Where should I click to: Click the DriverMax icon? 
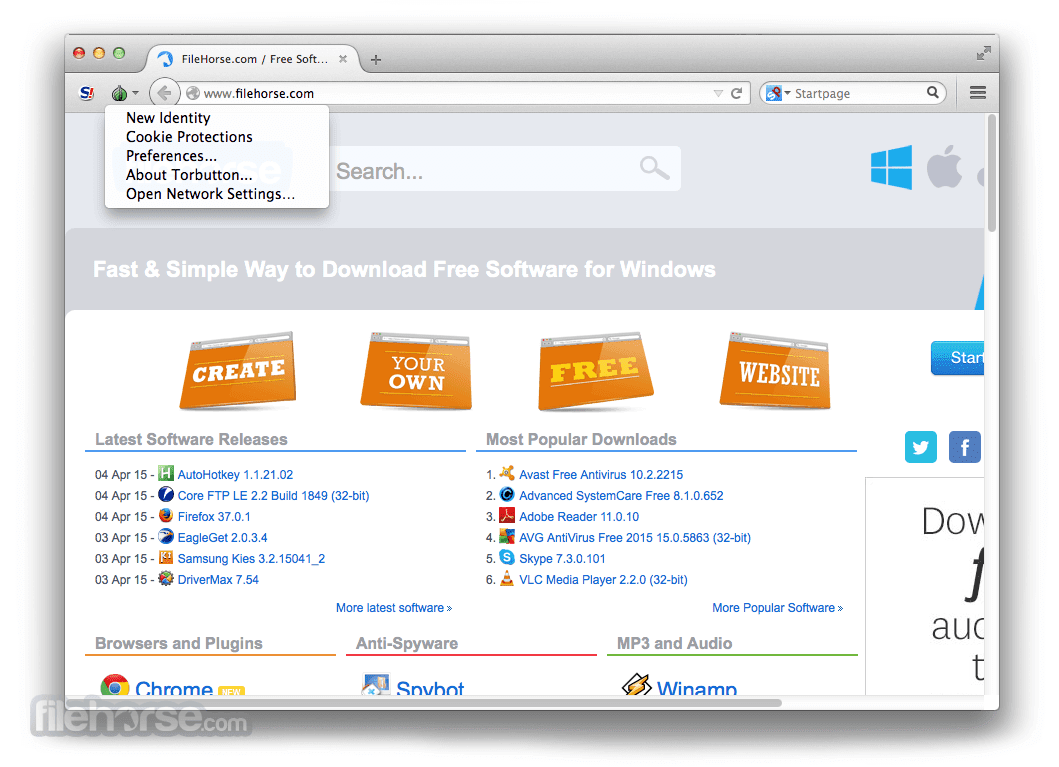click(165, 578)
